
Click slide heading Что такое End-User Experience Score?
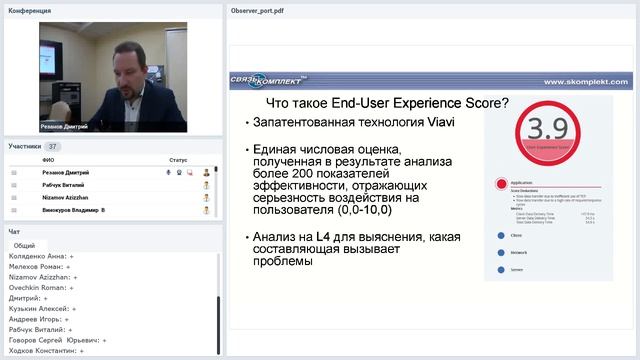pyautogui.click(x=387, y=103)
